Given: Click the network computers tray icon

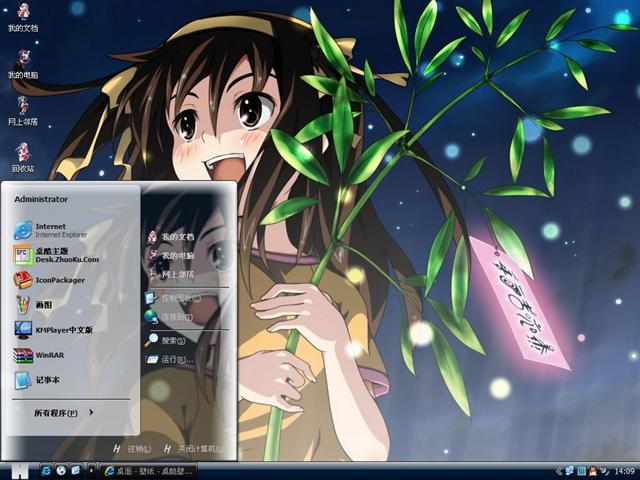Looking at the screenshot, I should pyautogui.click(x=570, y=471).
